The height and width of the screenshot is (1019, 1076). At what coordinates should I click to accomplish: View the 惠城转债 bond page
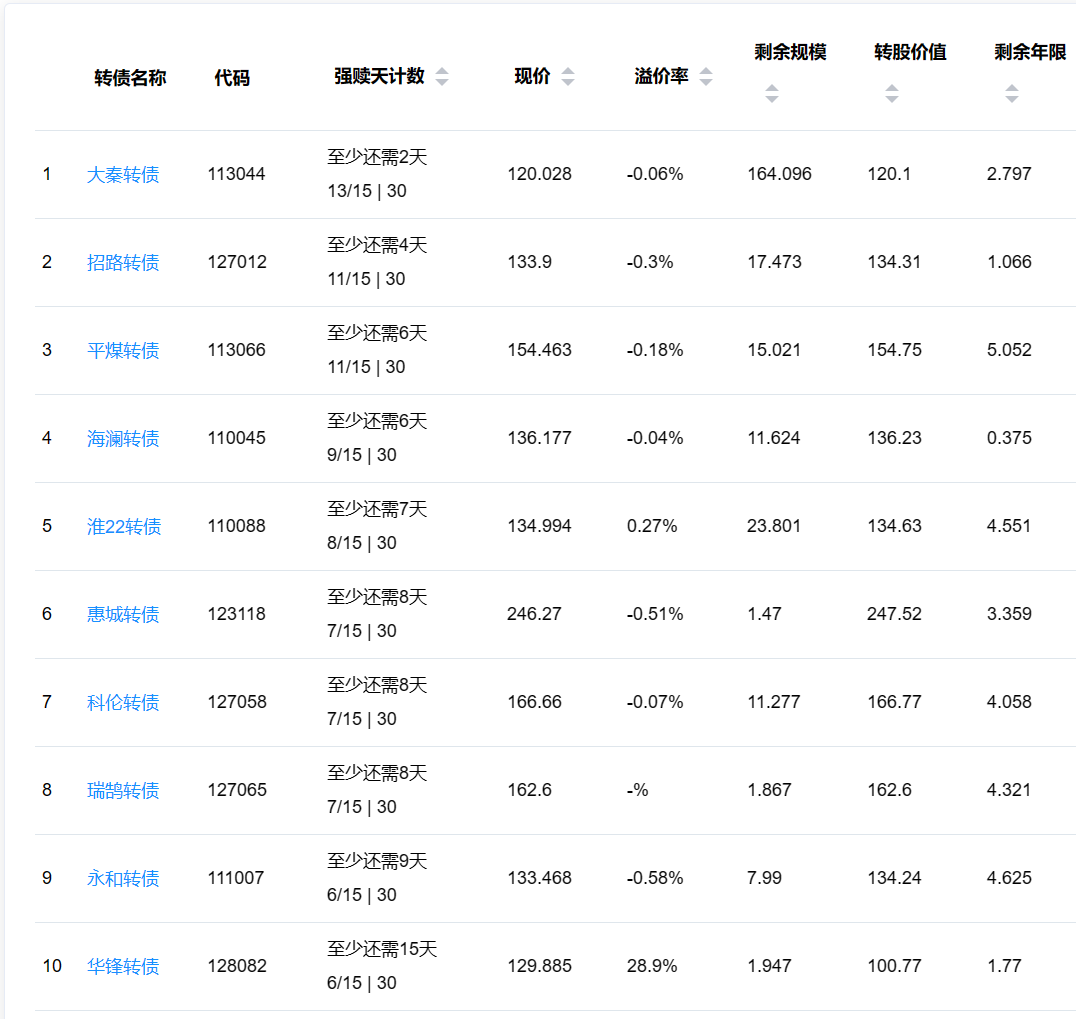coord(123,615)
